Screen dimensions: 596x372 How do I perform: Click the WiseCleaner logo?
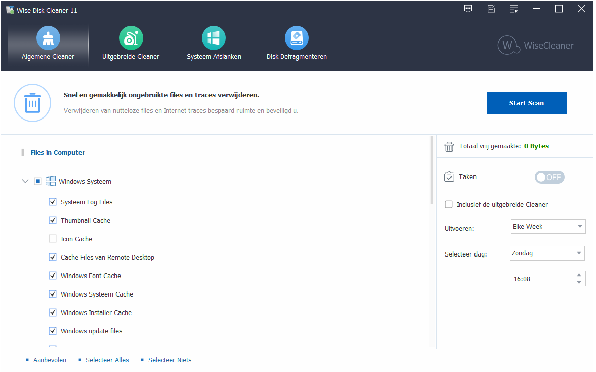(535, 45)
